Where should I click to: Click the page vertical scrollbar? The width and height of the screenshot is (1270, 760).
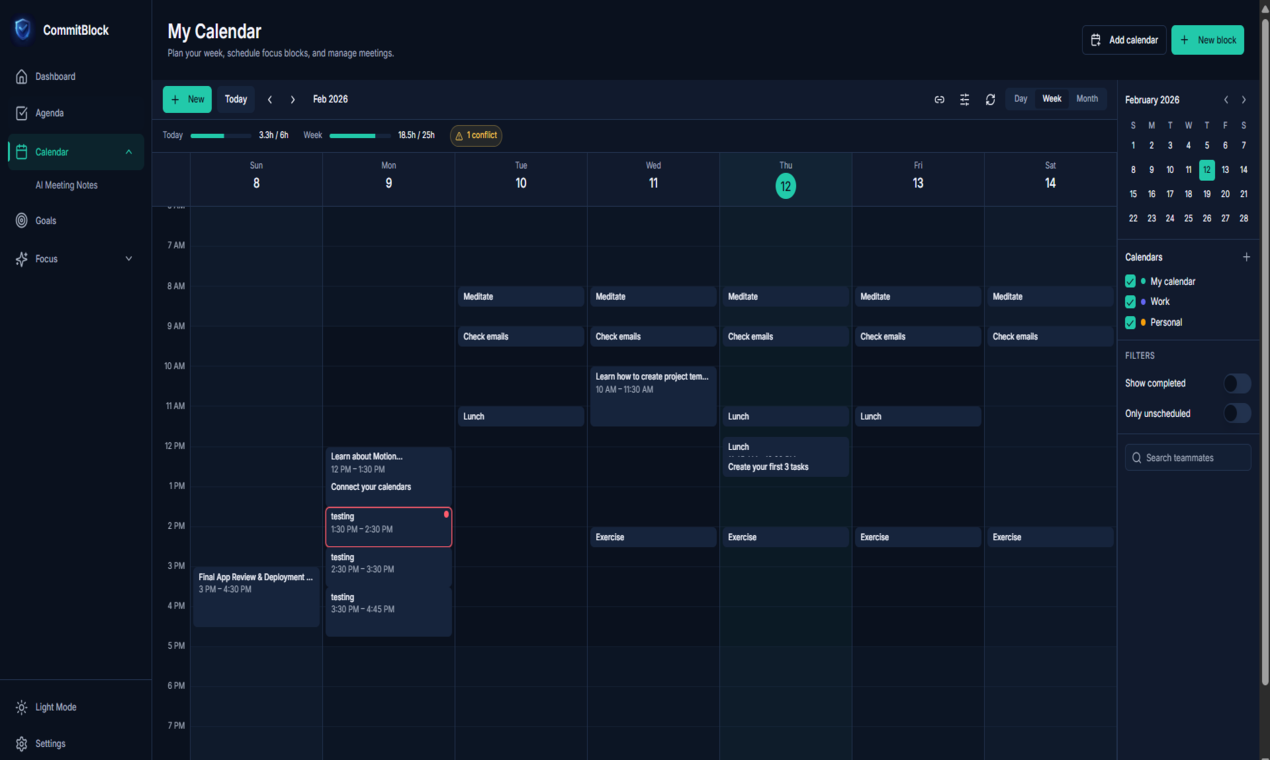tap(1265, 350)
